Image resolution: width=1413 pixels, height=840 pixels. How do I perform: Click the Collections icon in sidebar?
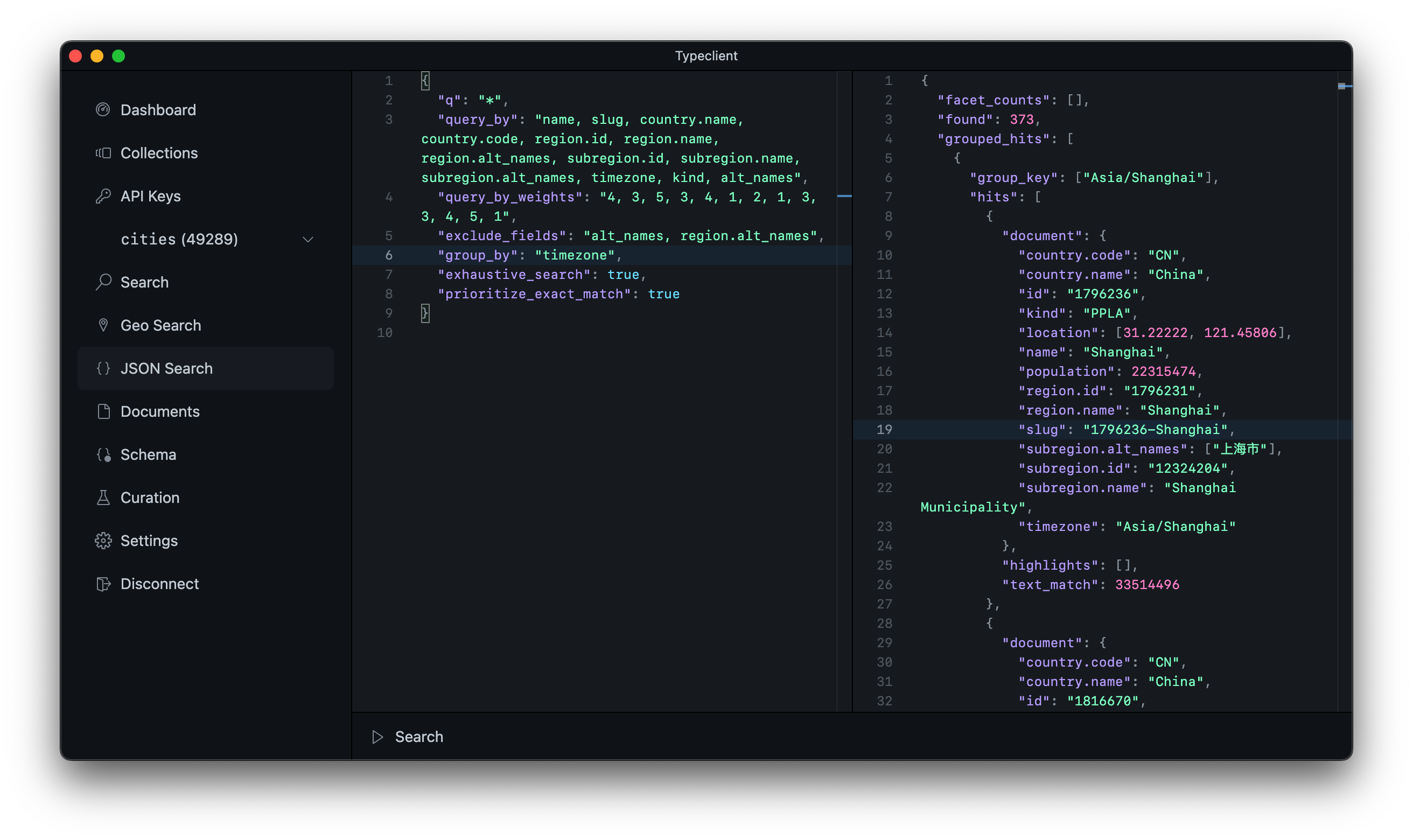pos(103,153)
